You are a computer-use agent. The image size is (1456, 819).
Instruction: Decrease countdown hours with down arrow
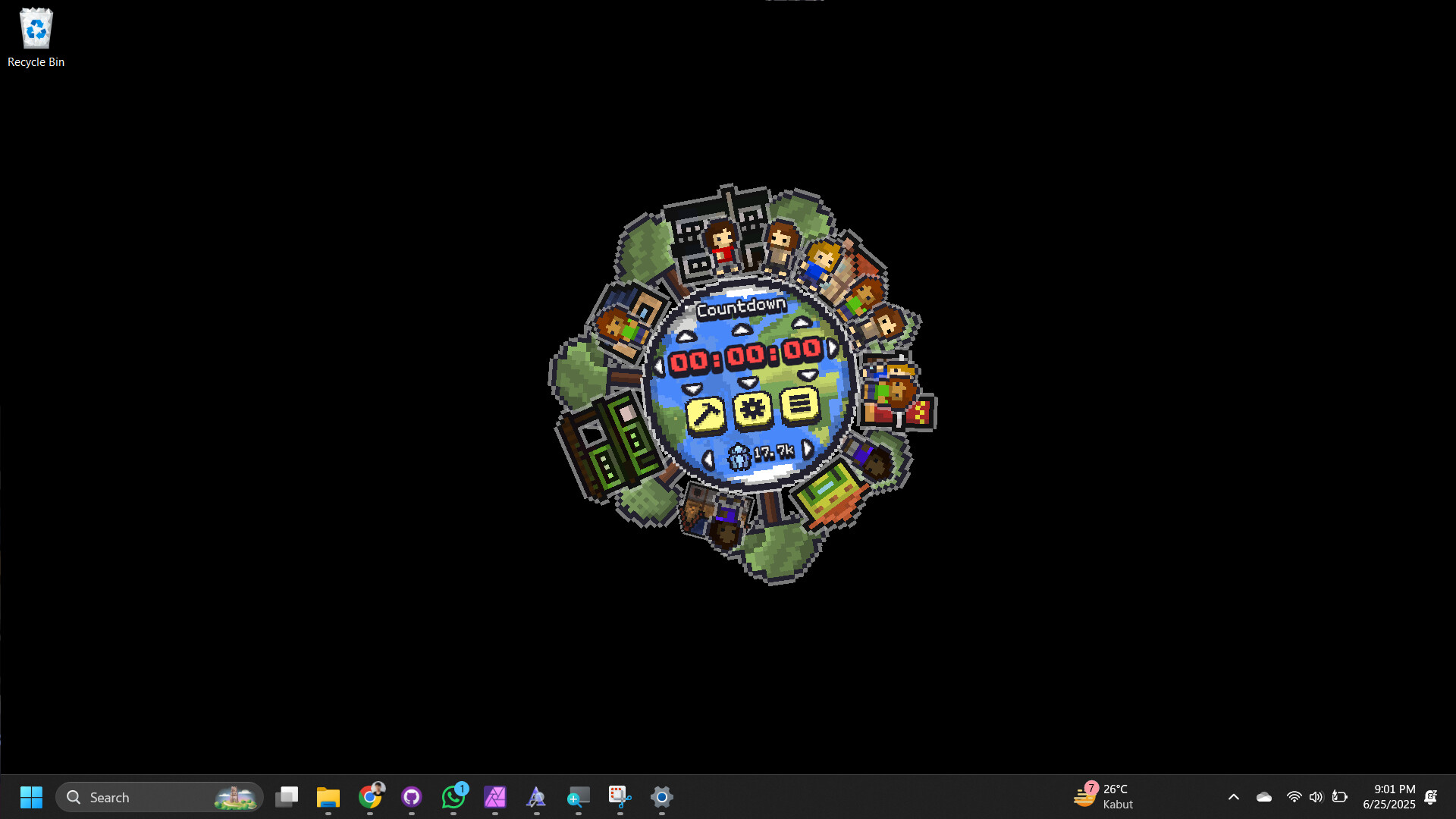(x=692, y=389)
